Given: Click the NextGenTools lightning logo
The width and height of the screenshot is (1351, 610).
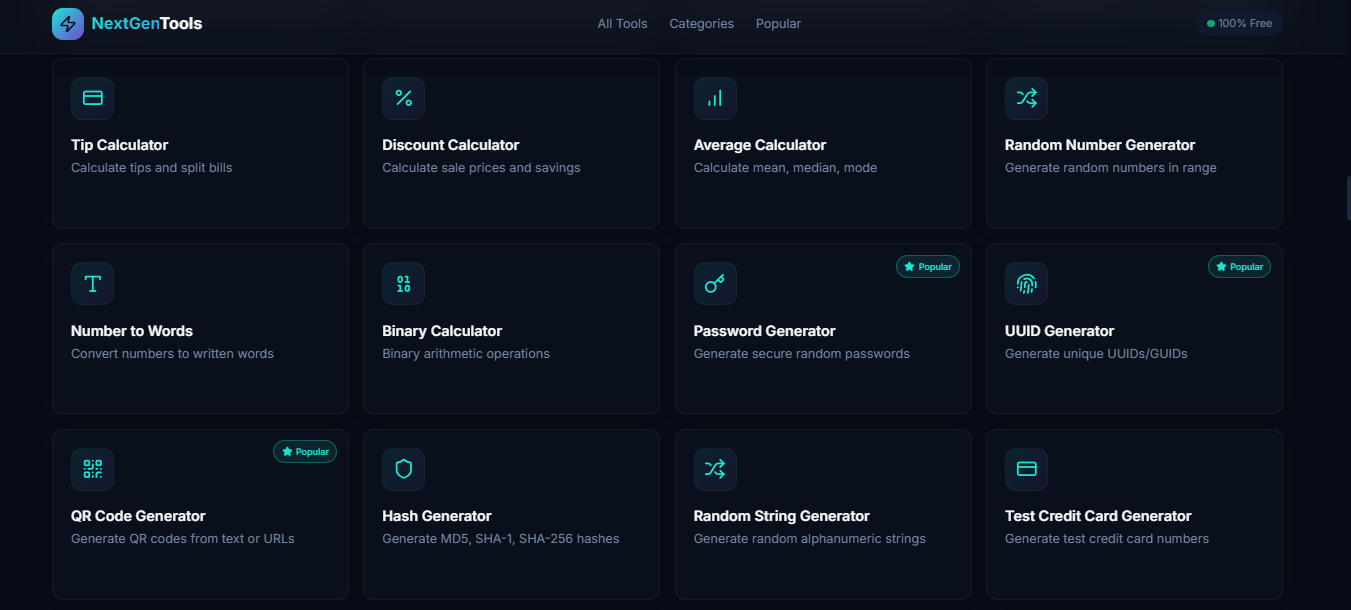Looking at the screenshot, I should pos(68,23).
